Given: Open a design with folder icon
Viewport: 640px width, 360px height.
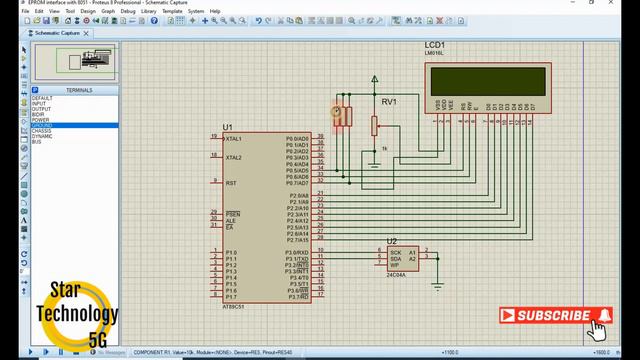Looking at the screenshot, I should coord(37,21).
